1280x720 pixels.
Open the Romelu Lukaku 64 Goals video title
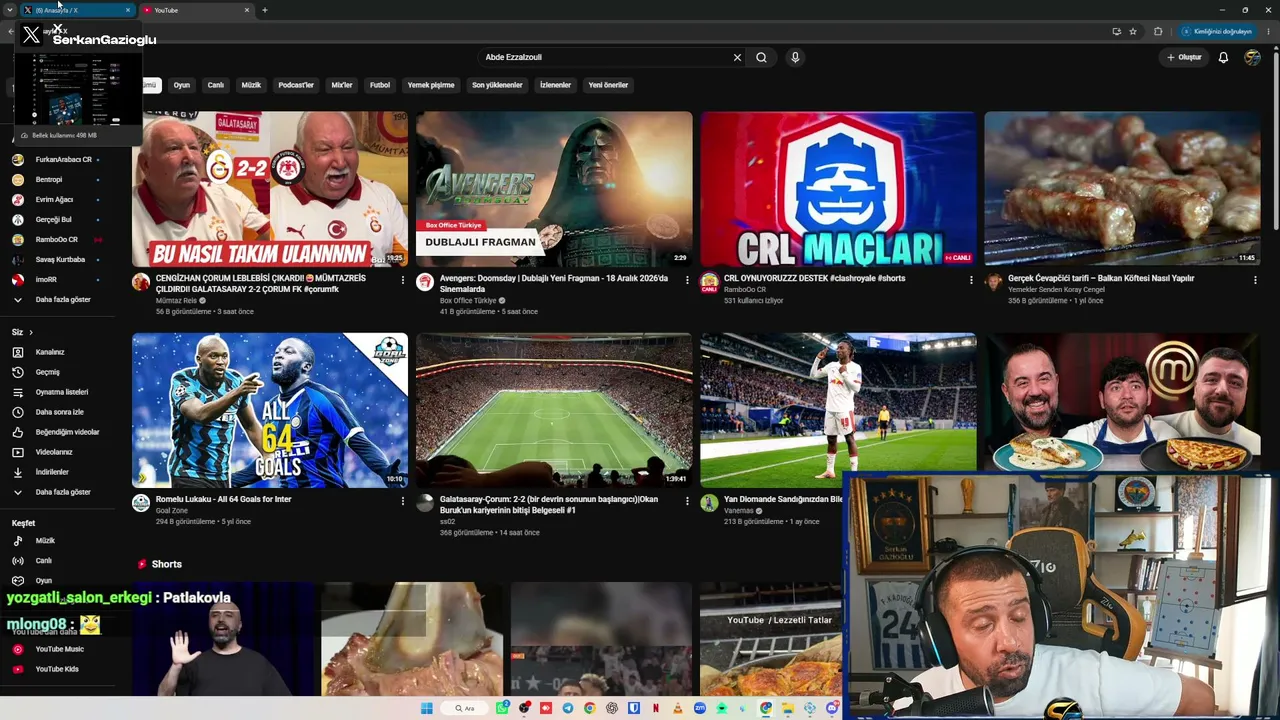point(224,499)
